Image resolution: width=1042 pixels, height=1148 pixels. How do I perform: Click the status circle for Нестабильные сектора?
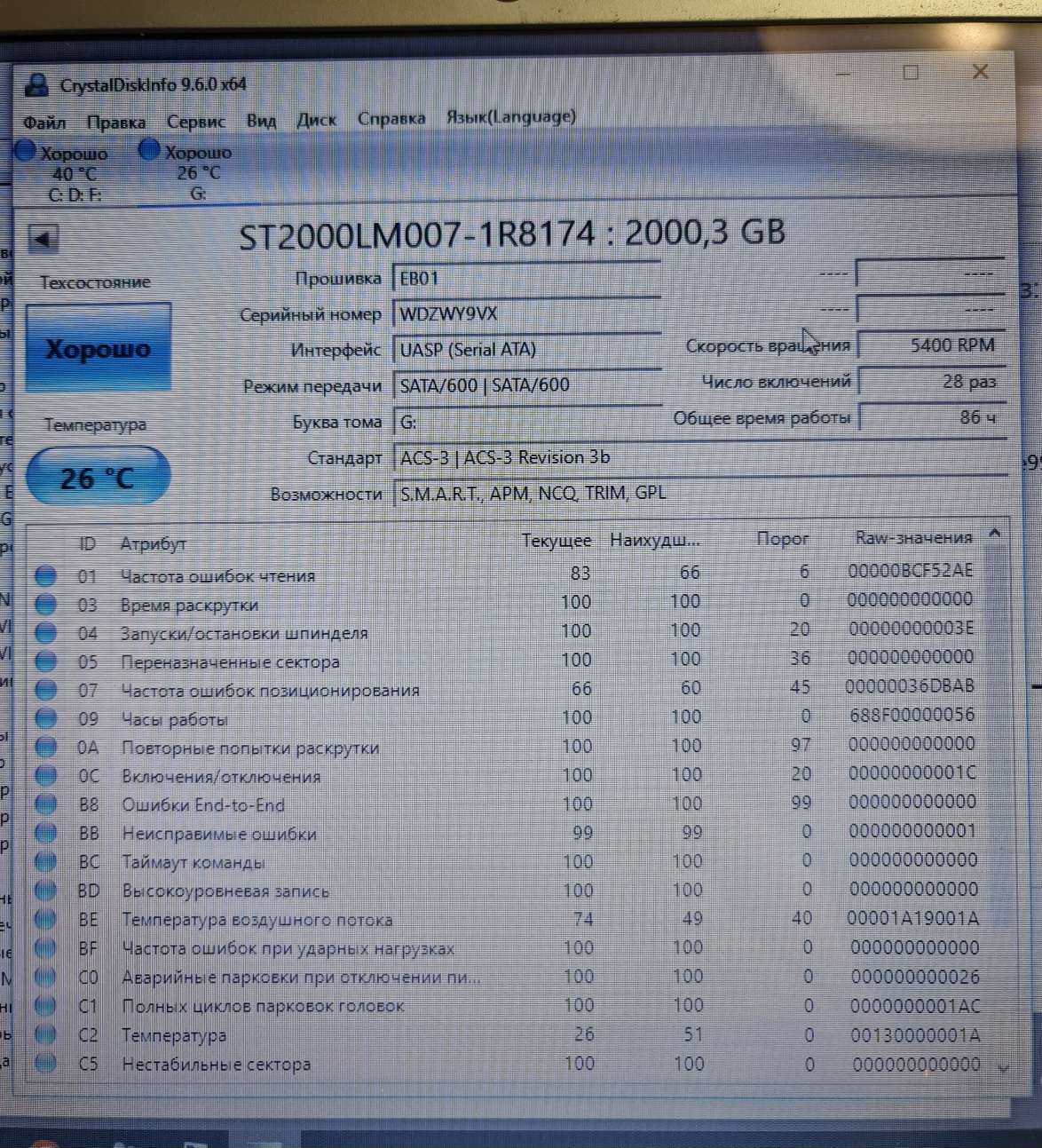click(x=45, y=1063)
